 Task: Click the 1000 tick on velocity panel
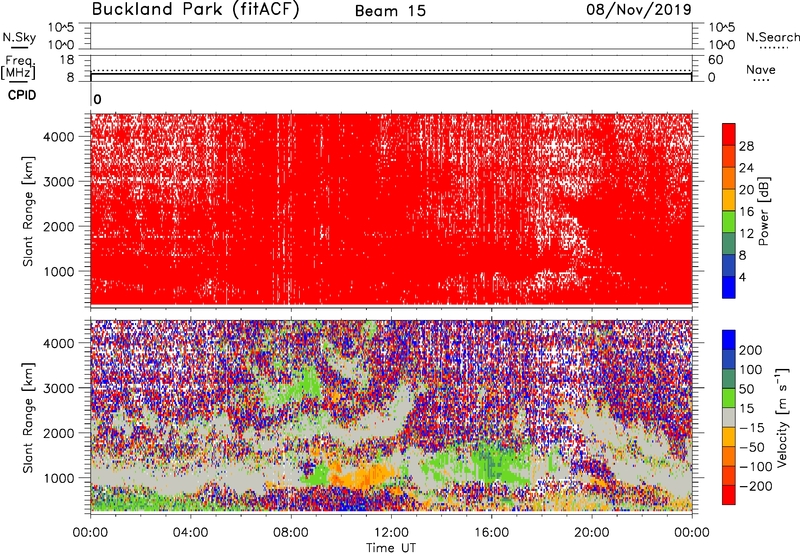pos(59,478)
